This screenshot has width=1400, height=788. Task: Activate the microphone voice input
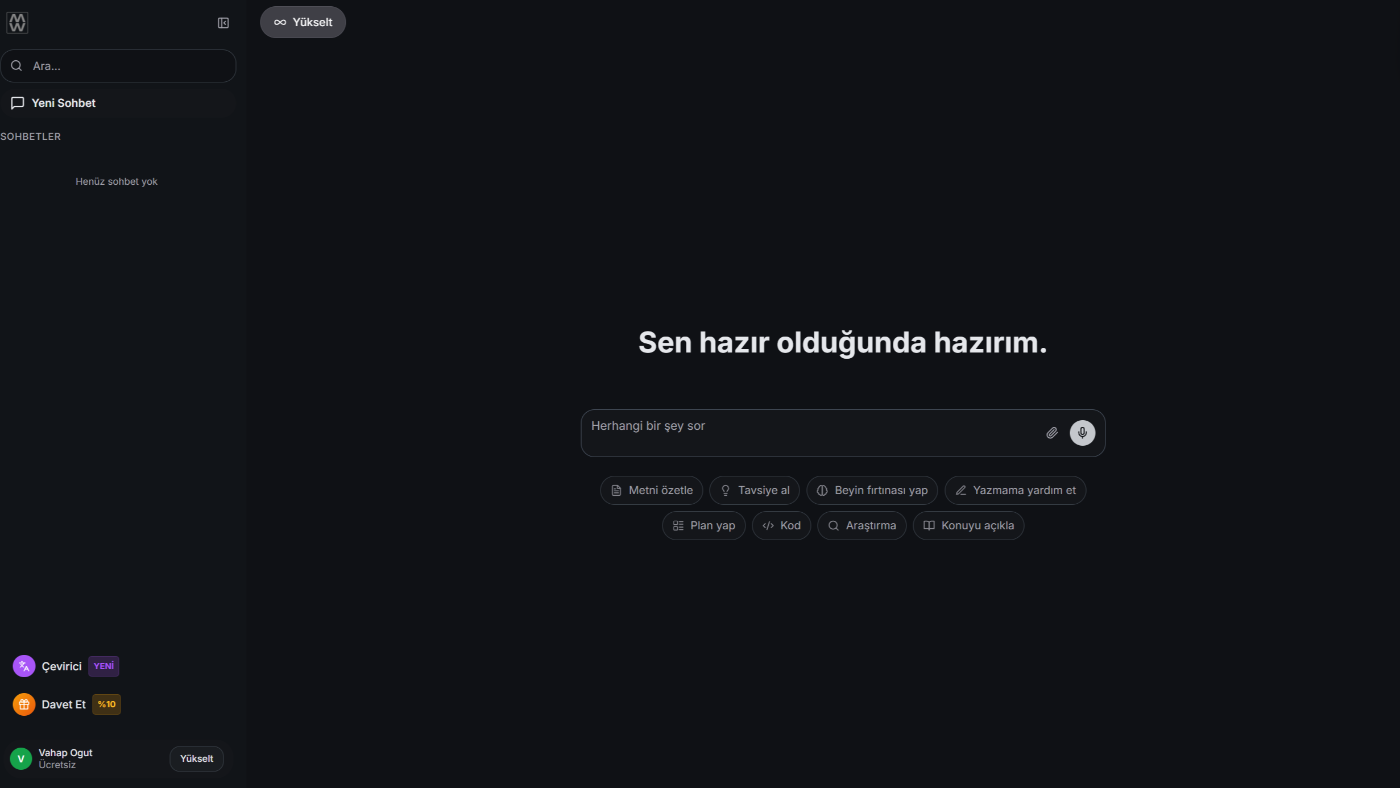pos(1082,433)
